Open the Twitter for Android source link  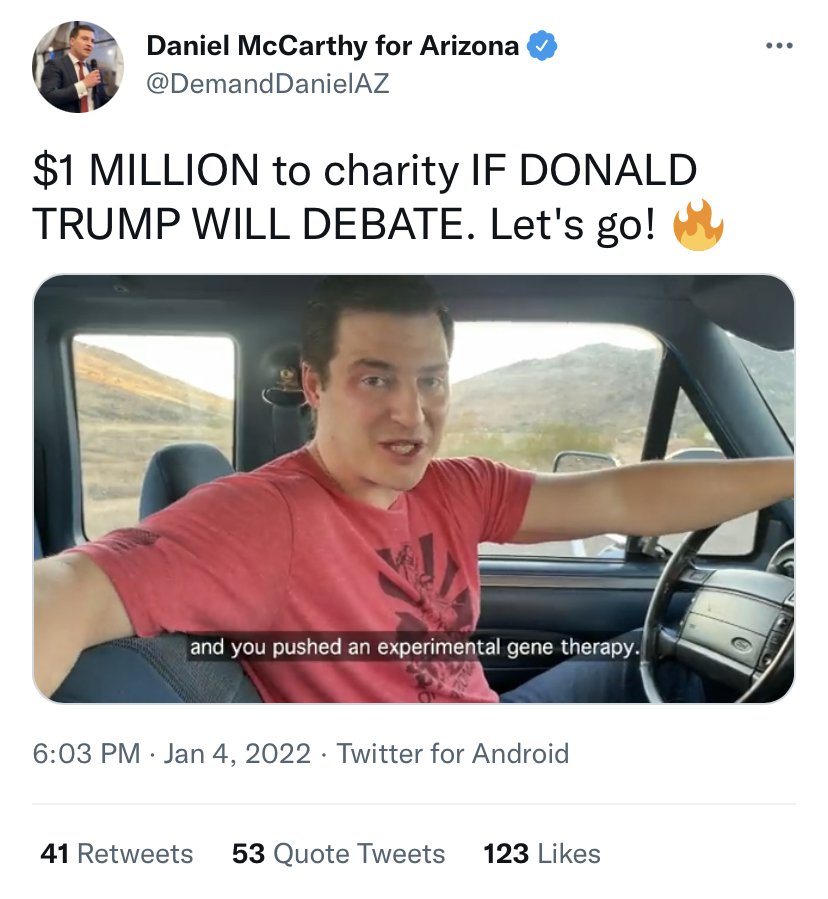[x=452, y=753]
